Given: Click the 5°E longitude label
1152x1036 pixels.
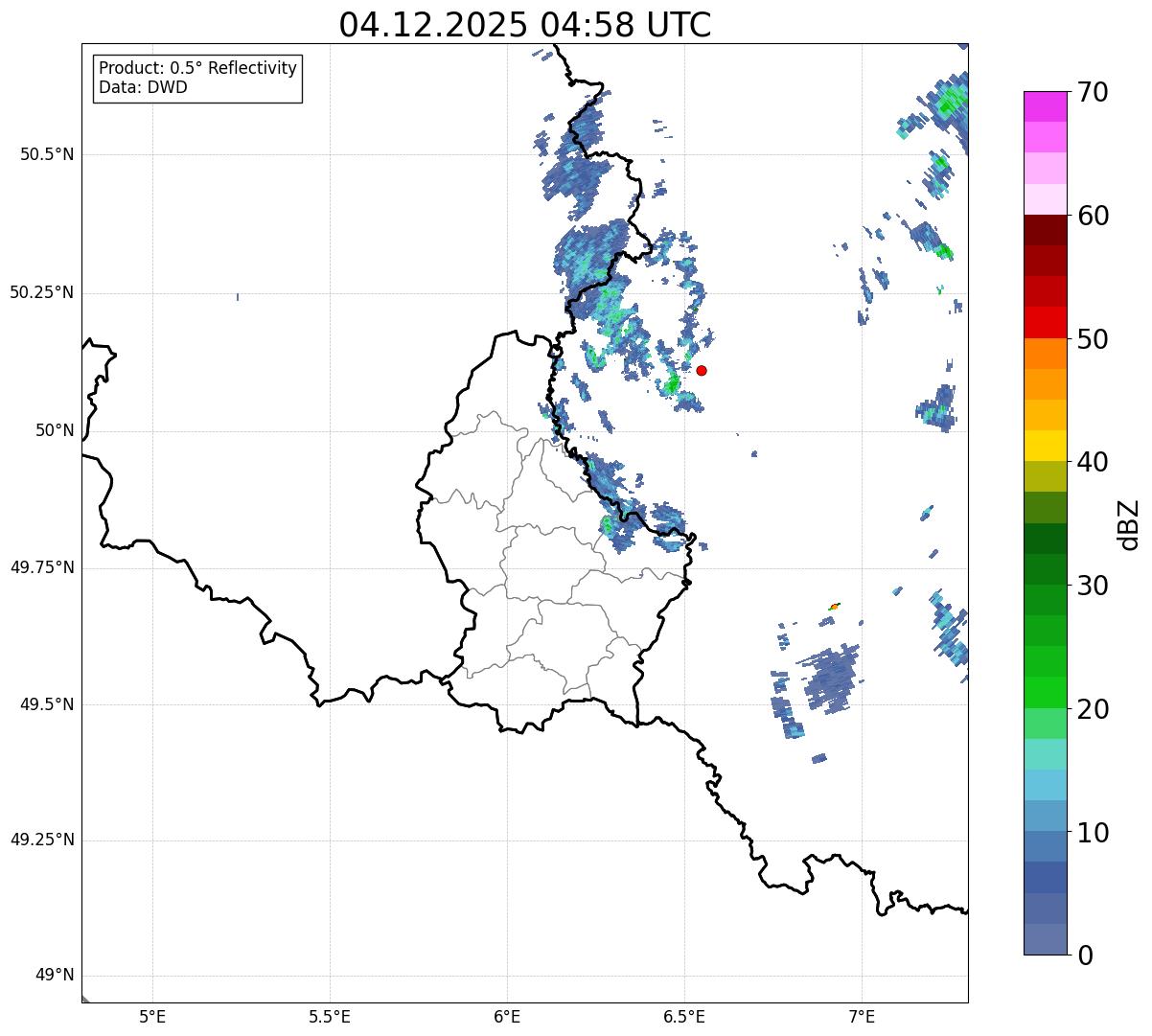Looking at the screenshot, I should (x=152, y=1017).
